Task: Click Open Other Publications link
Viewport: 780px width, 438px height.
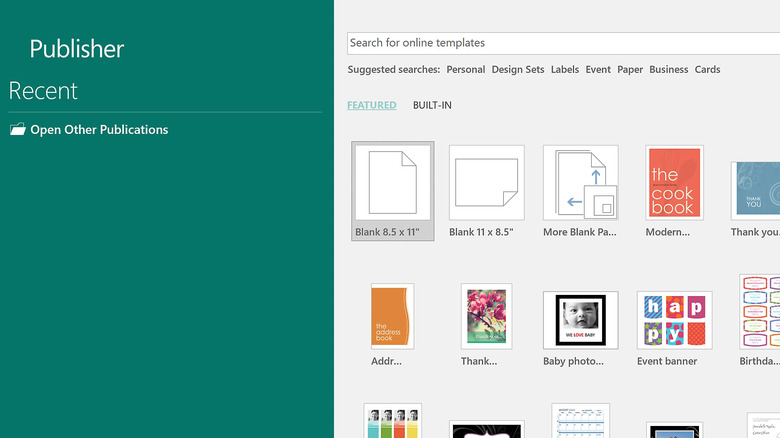Action: tap(99, 130)
